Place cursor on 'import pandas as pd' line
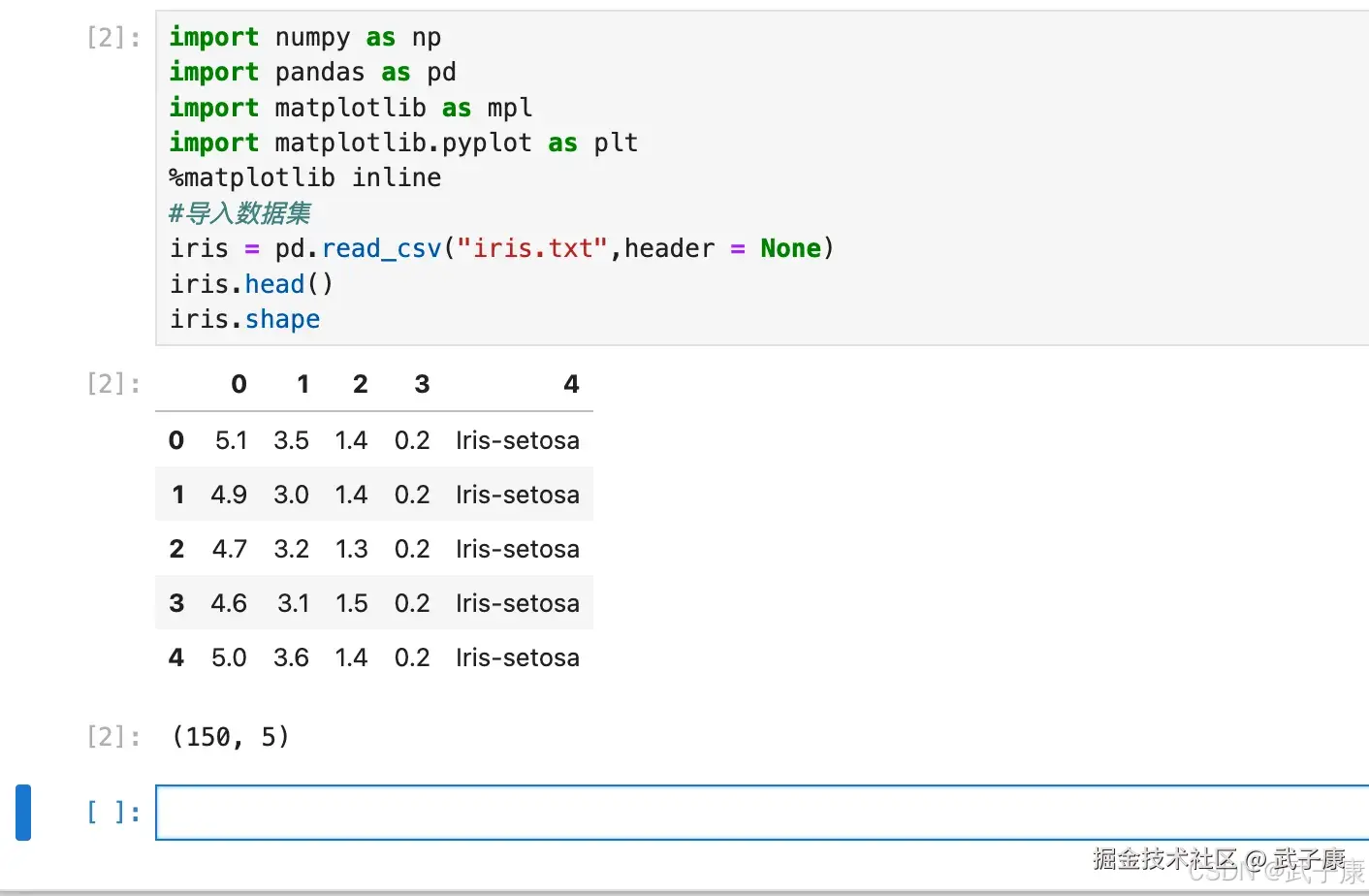 coord(312,73)
